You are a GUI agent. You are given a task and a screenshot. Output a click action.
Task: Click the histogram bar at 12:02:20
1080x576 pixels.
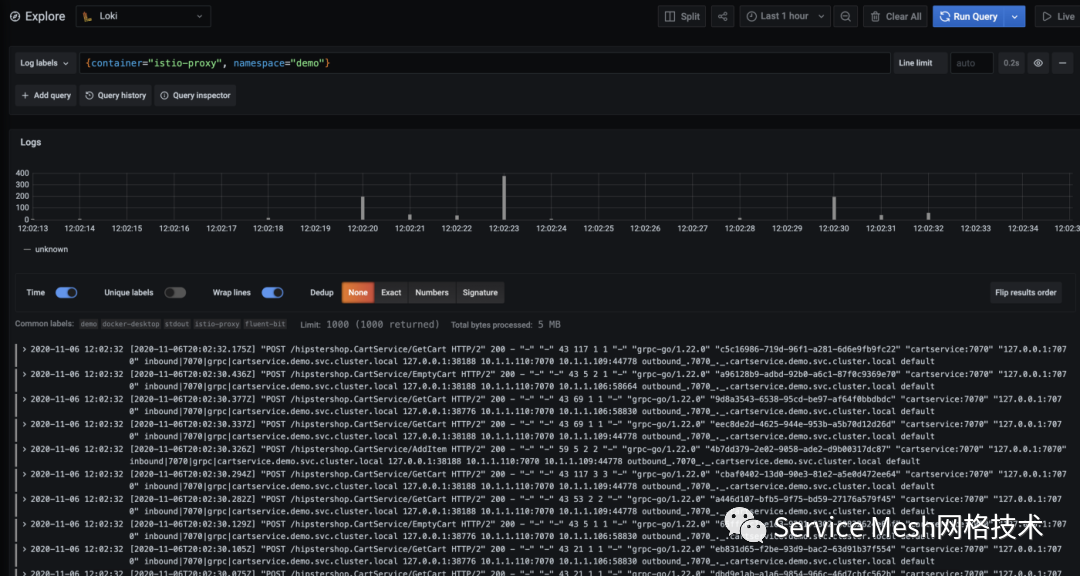tap(363, 208)
